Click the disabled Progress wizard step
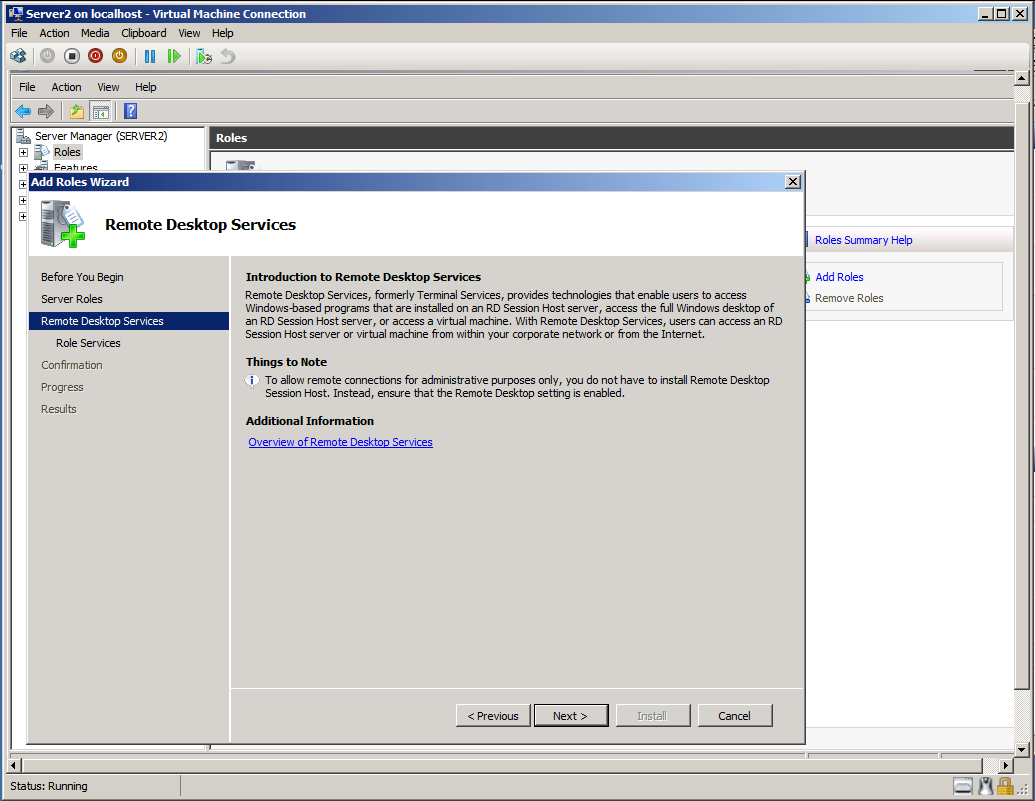1035x801 pixels. (62, 387)
